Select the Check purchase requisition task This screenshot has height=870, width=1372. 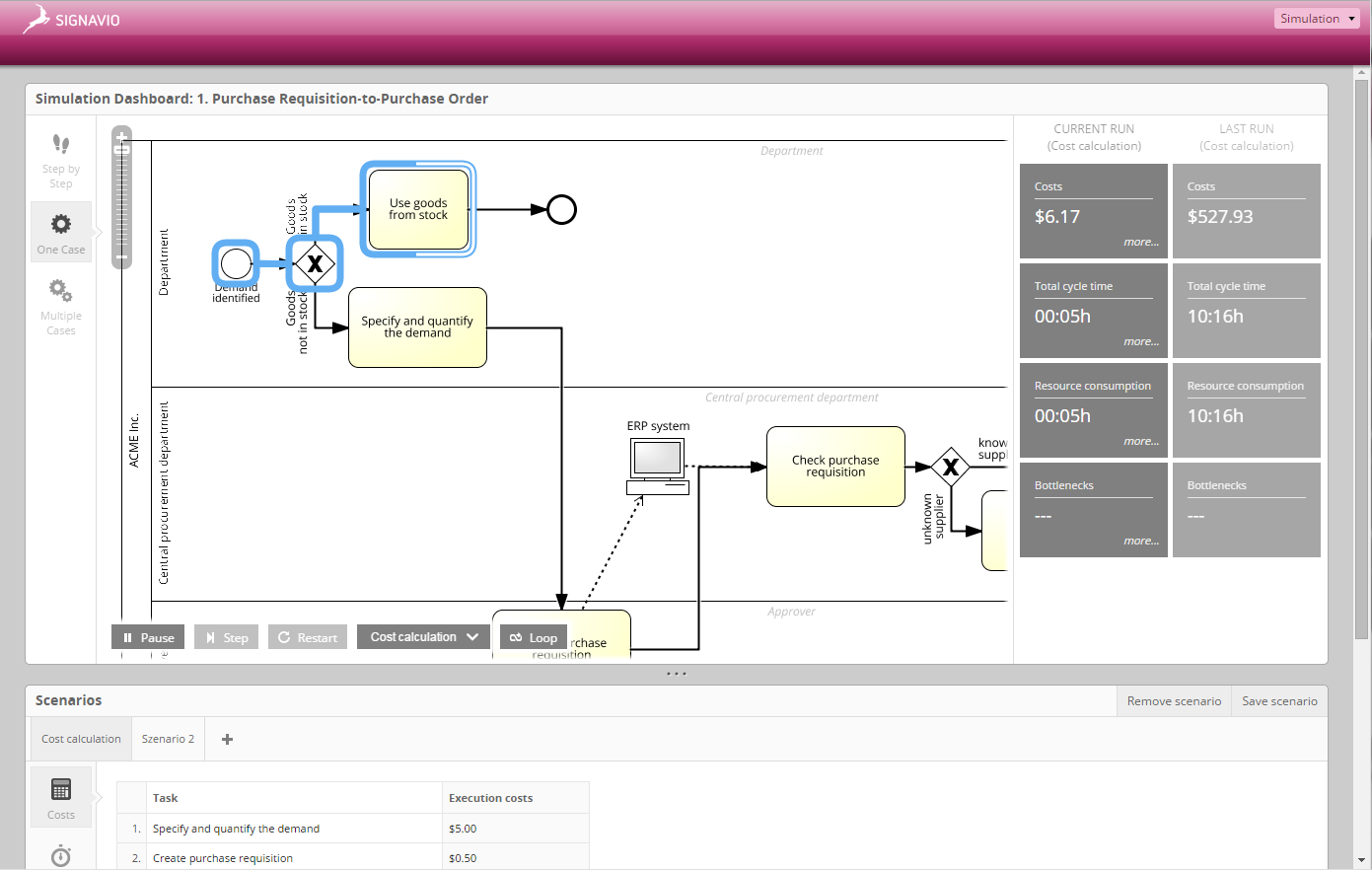click(835, 467)
